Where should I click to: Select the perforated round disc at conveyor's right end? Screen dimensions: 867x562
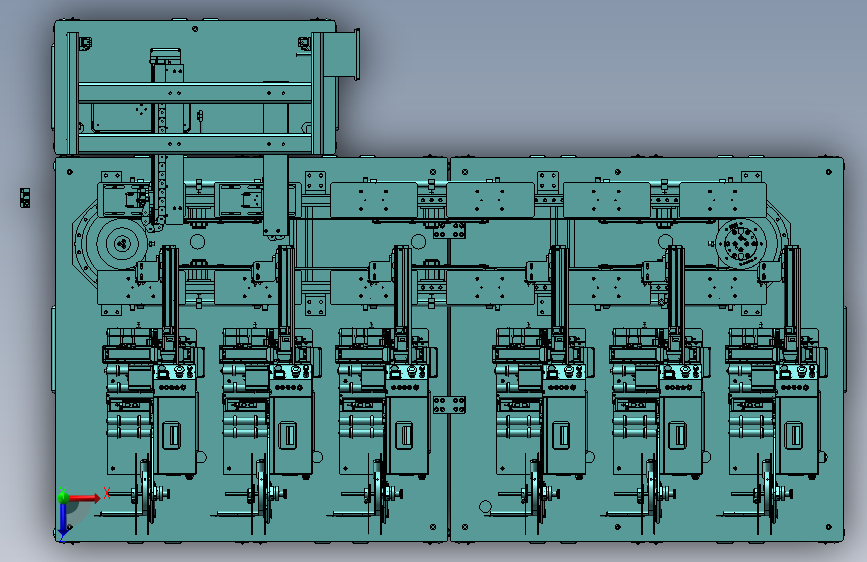click(740, 244)
